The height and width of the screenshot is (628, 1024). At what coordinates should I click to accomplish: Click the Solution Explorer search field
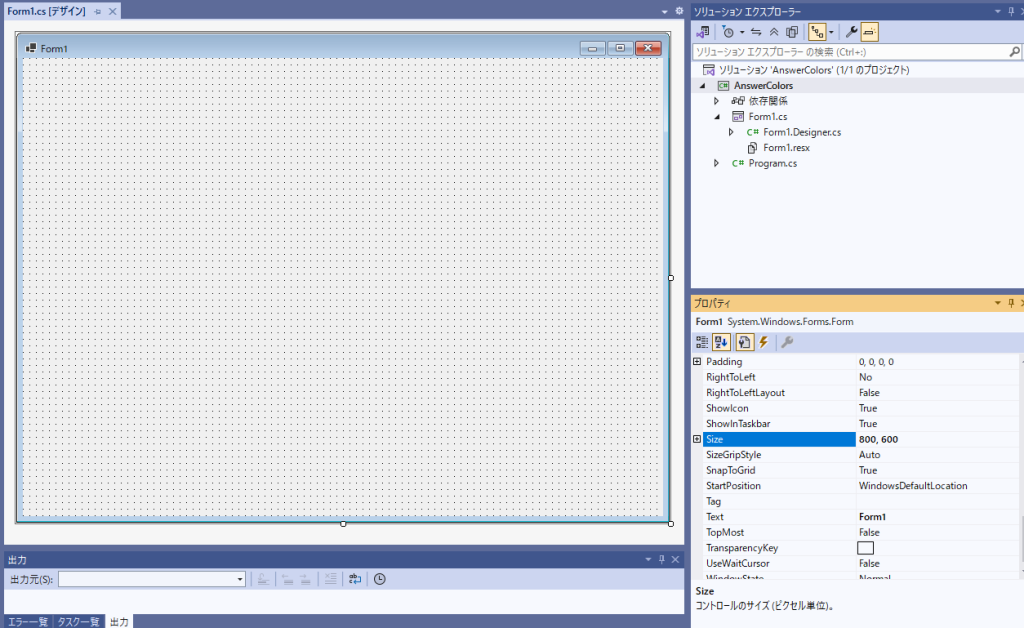(850, 52)
